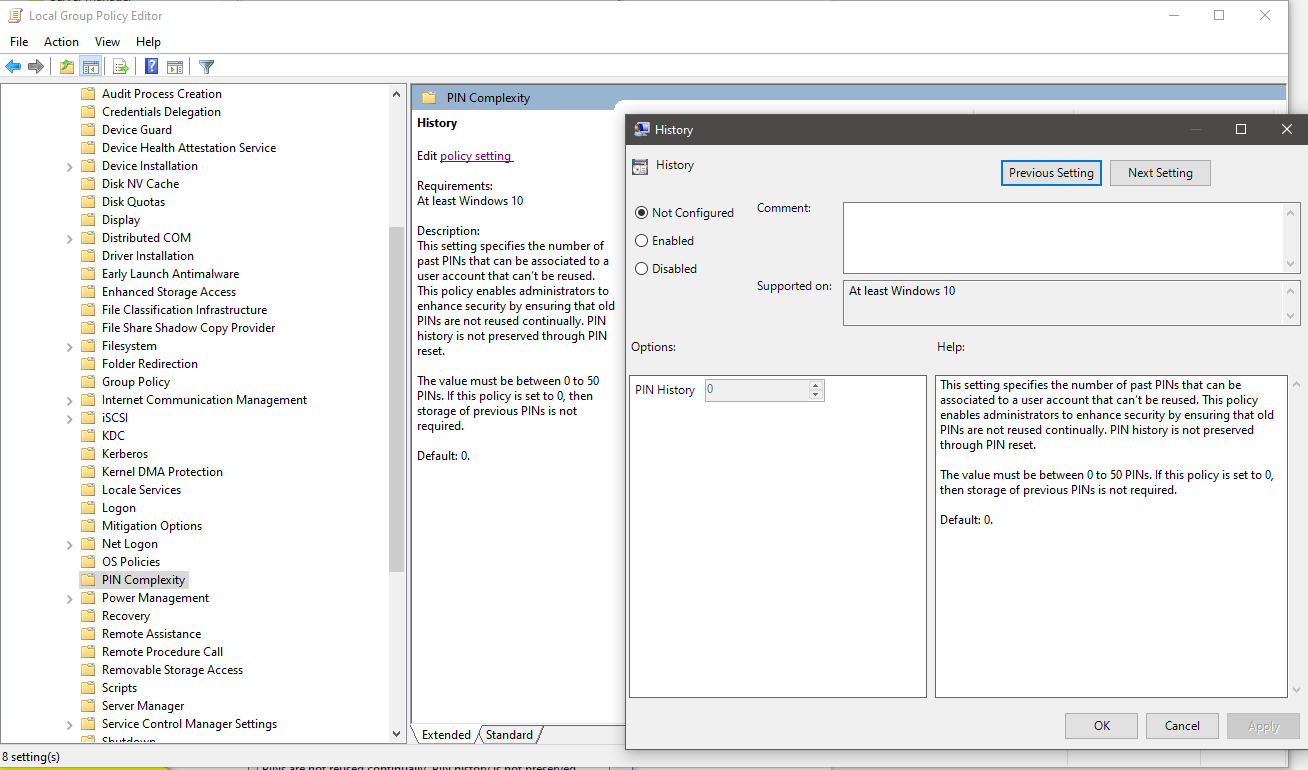
Task: Switch to the Standard tab
Action: (509, 734)
